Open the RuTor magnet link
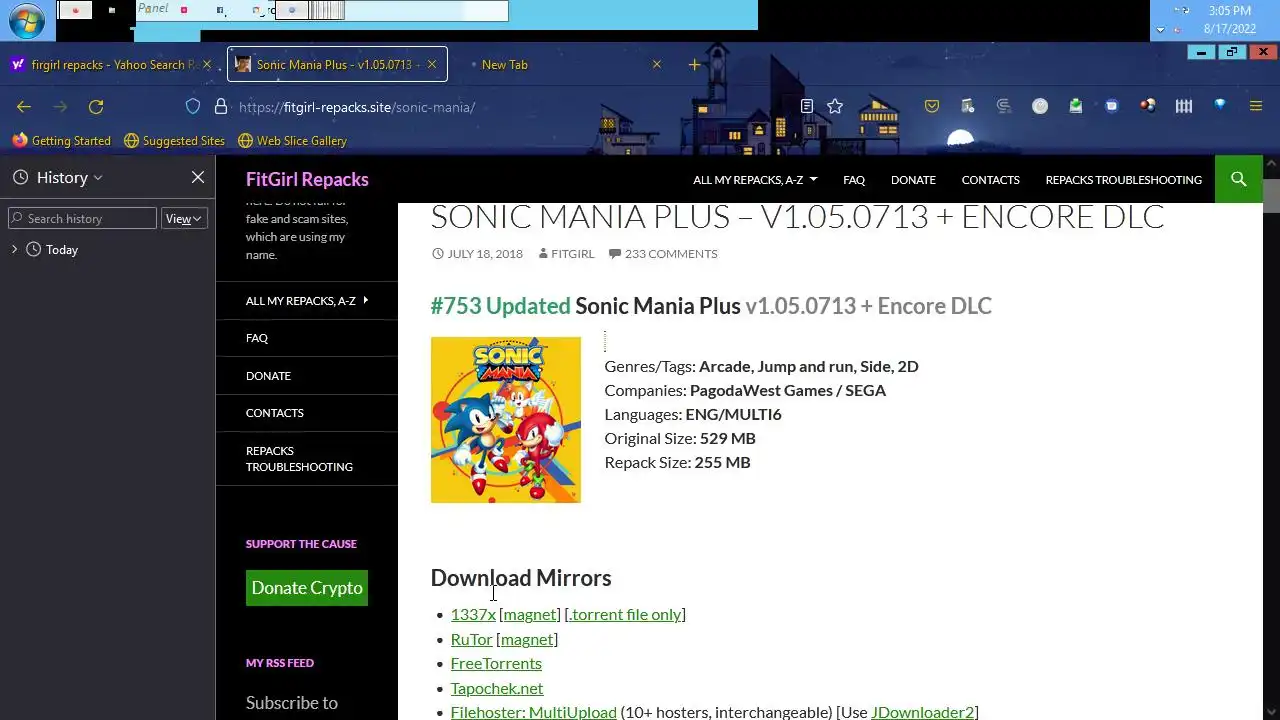This screenshot has width=1280, height=720. (x=527, y=639)
